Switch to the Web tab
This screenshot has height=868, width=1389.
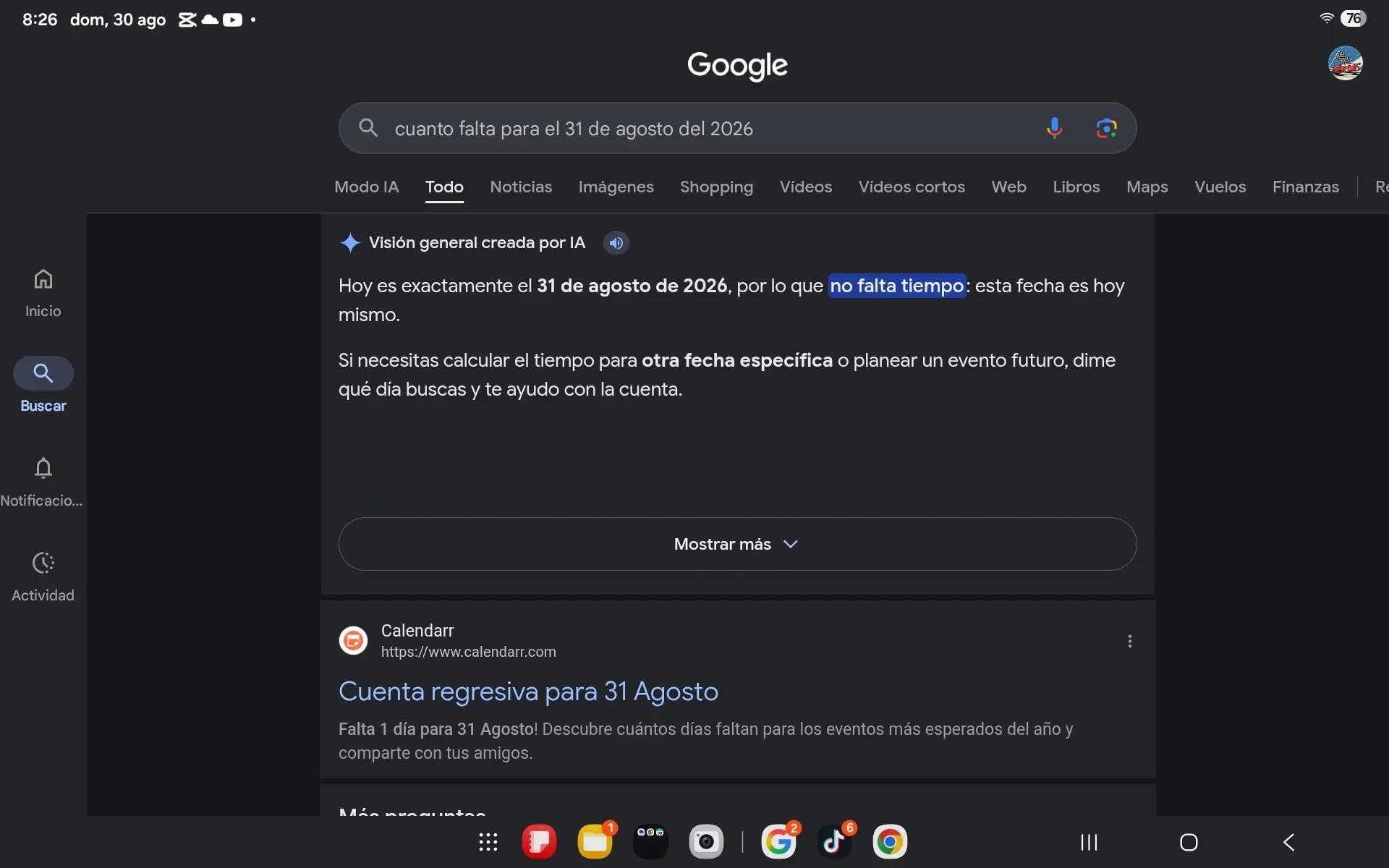[1008, 187]
